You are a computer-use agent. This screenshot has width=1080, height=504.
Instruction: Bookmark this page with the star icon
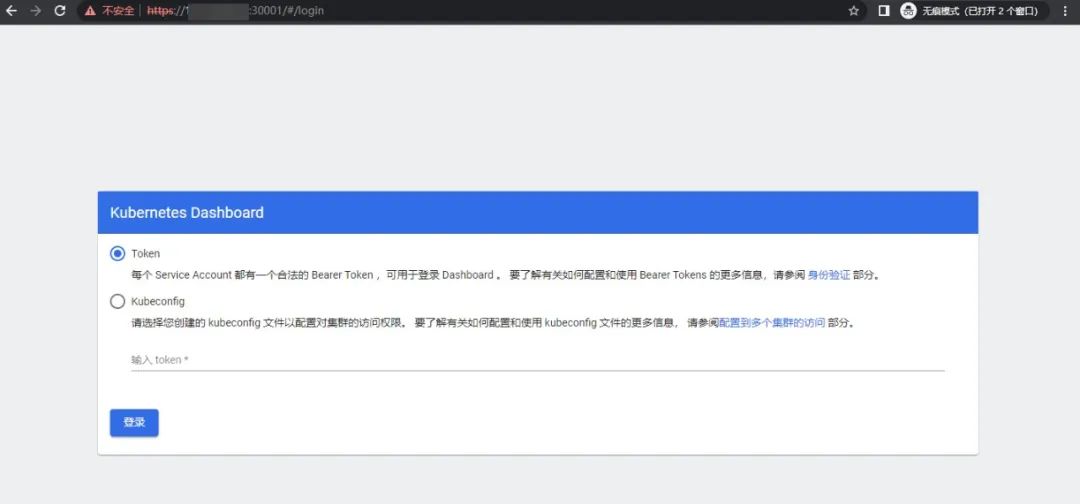pyautogui.click(x=854, y=11)
